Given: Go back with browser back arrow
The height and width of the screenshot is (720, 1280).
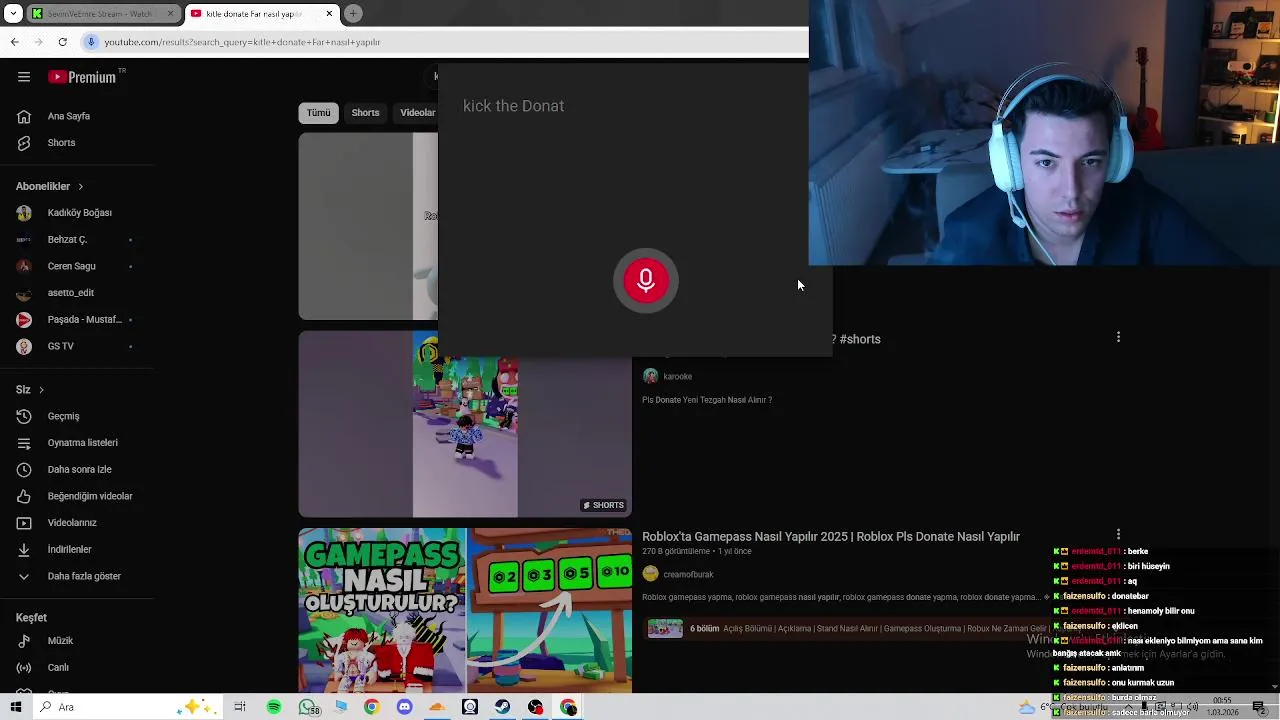Looking at the screenshot, I should click(x=14, y=42).
